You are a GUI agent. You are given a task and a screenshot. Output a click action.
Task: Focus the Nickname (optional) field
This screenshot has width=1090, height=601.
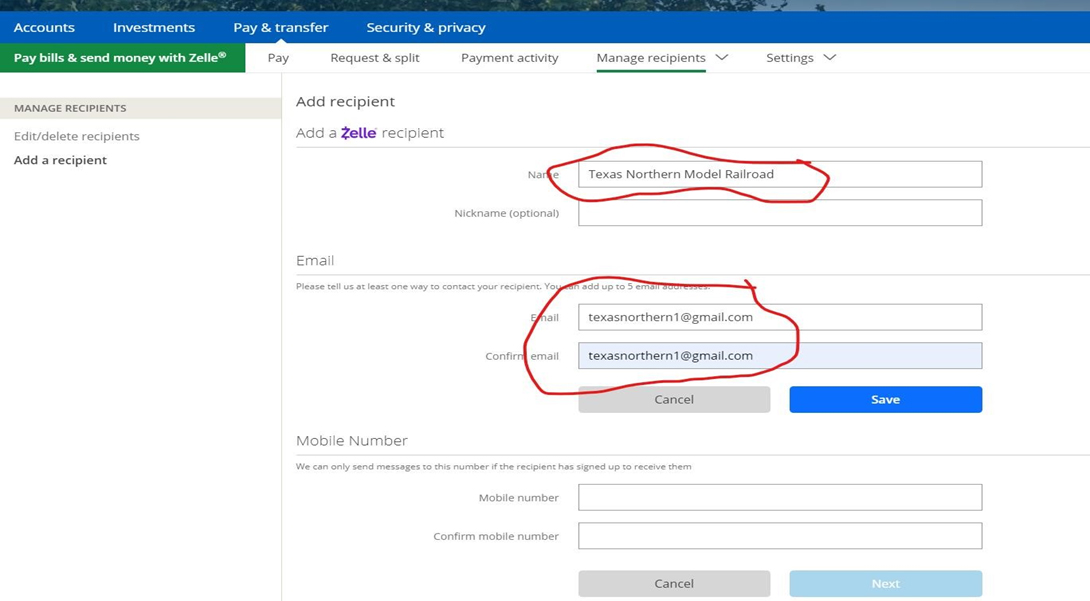(x=780, y=213)
